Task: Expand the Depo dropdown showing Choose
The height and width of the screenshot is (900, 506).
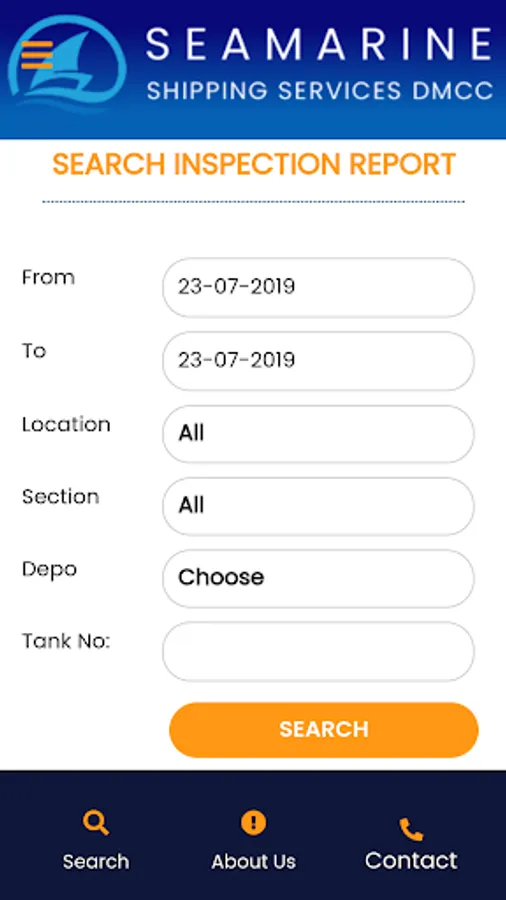Action: click(x=318, y=579)
